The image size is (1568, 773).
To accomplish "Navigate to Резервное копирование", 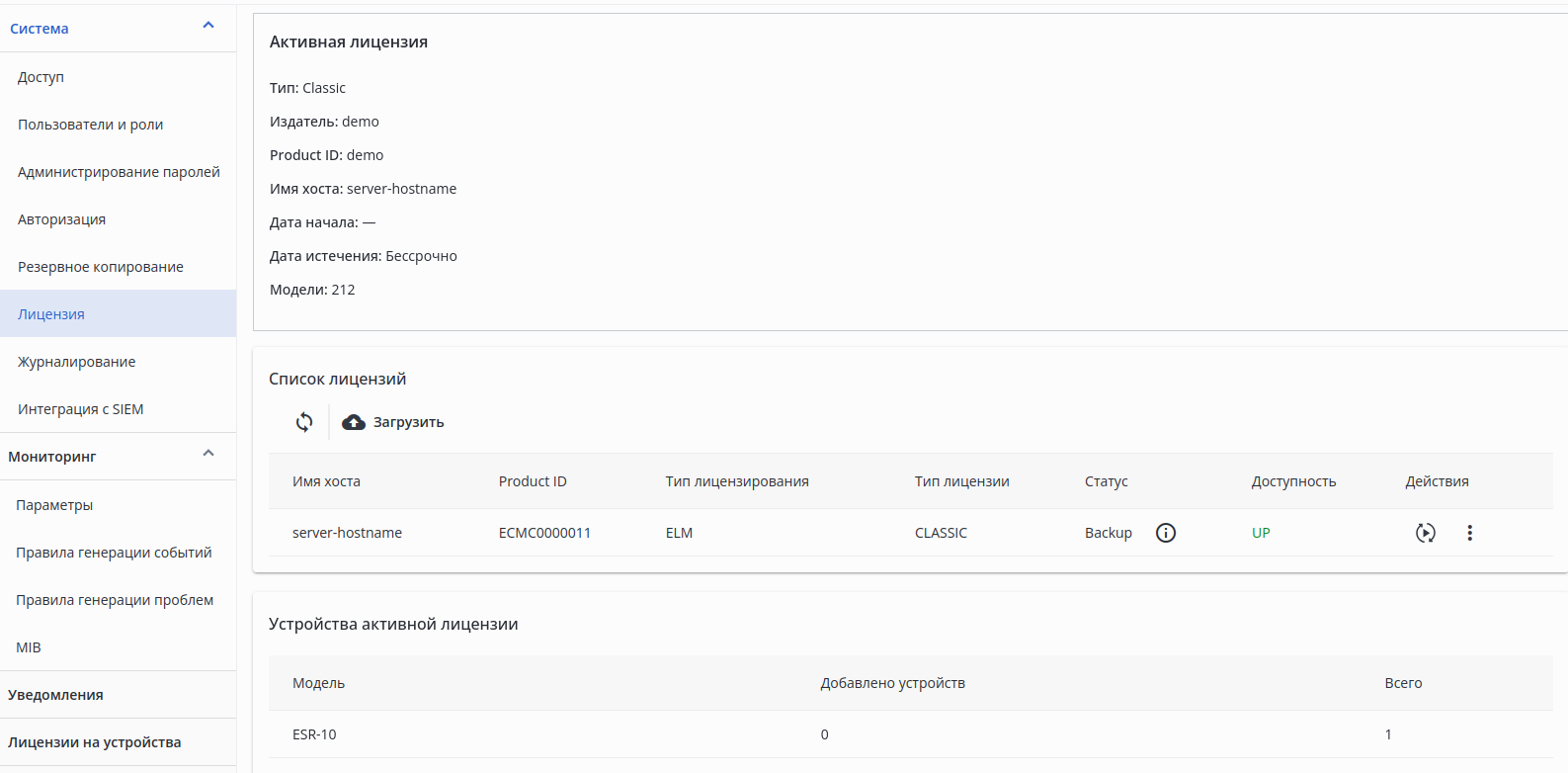I will (x=101, y=267).
